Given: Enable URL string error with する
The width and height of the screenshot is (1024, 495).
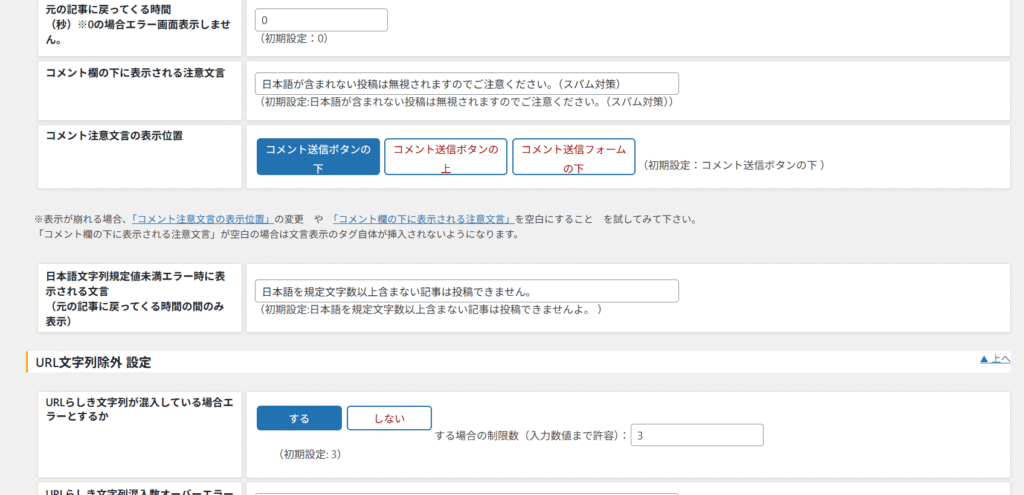Looking at the screenshot, I should (299, 418).
